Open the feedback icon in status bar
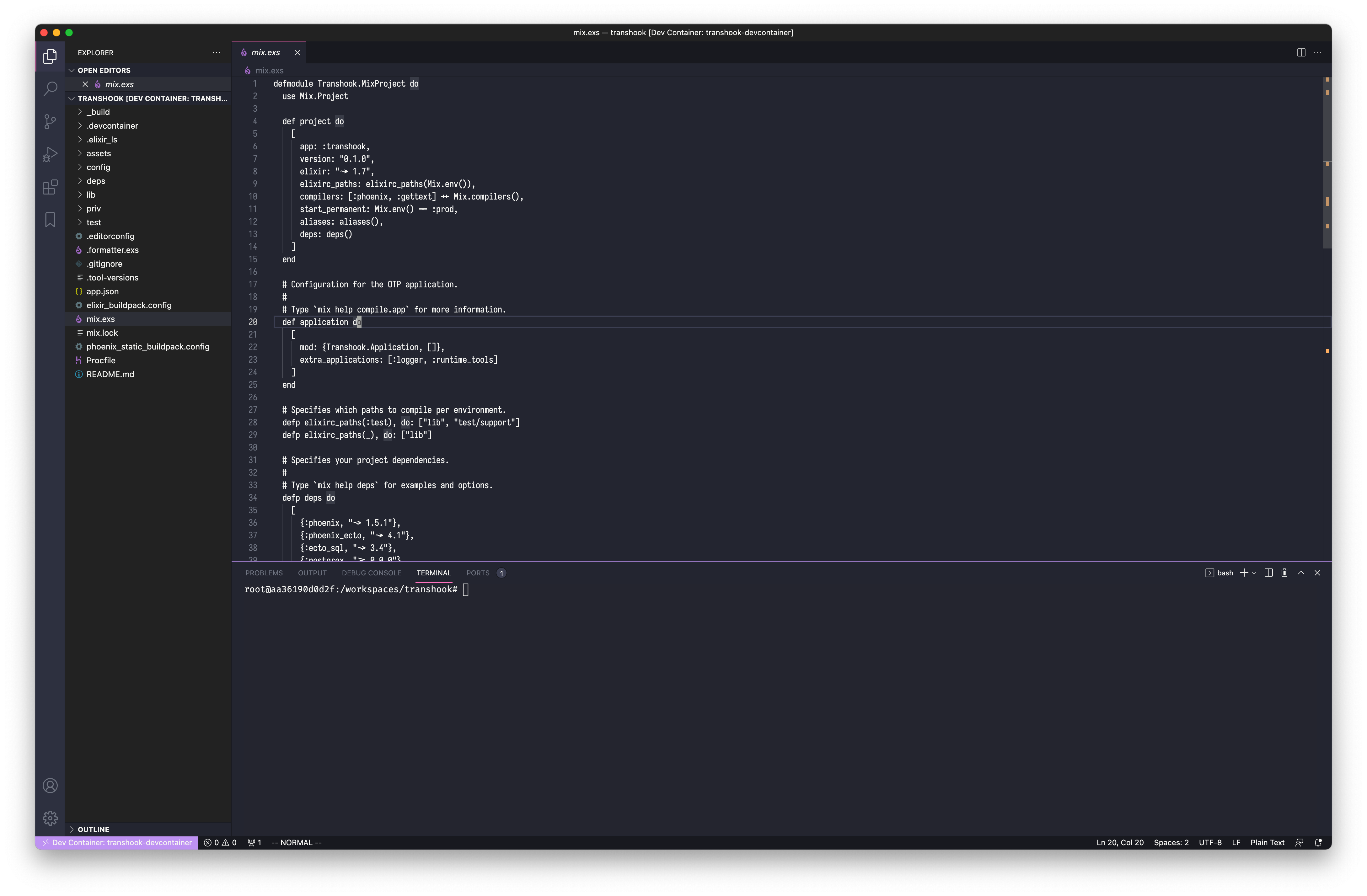Screen dimensions: 1367x896 coord(1299,843)
